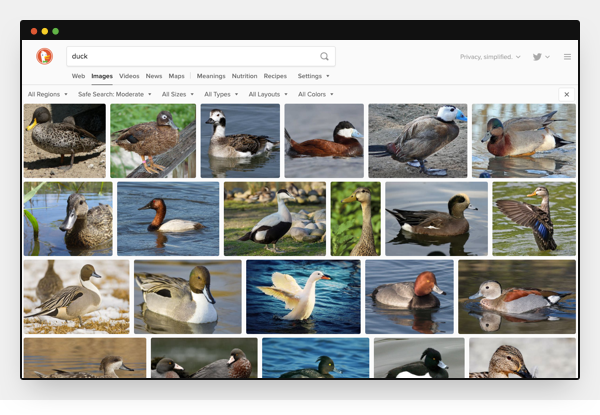Open duck portrait against green leaves
The width and height of the screenshot is (600, 415).
pyautogui.click(x=355, y=218)
